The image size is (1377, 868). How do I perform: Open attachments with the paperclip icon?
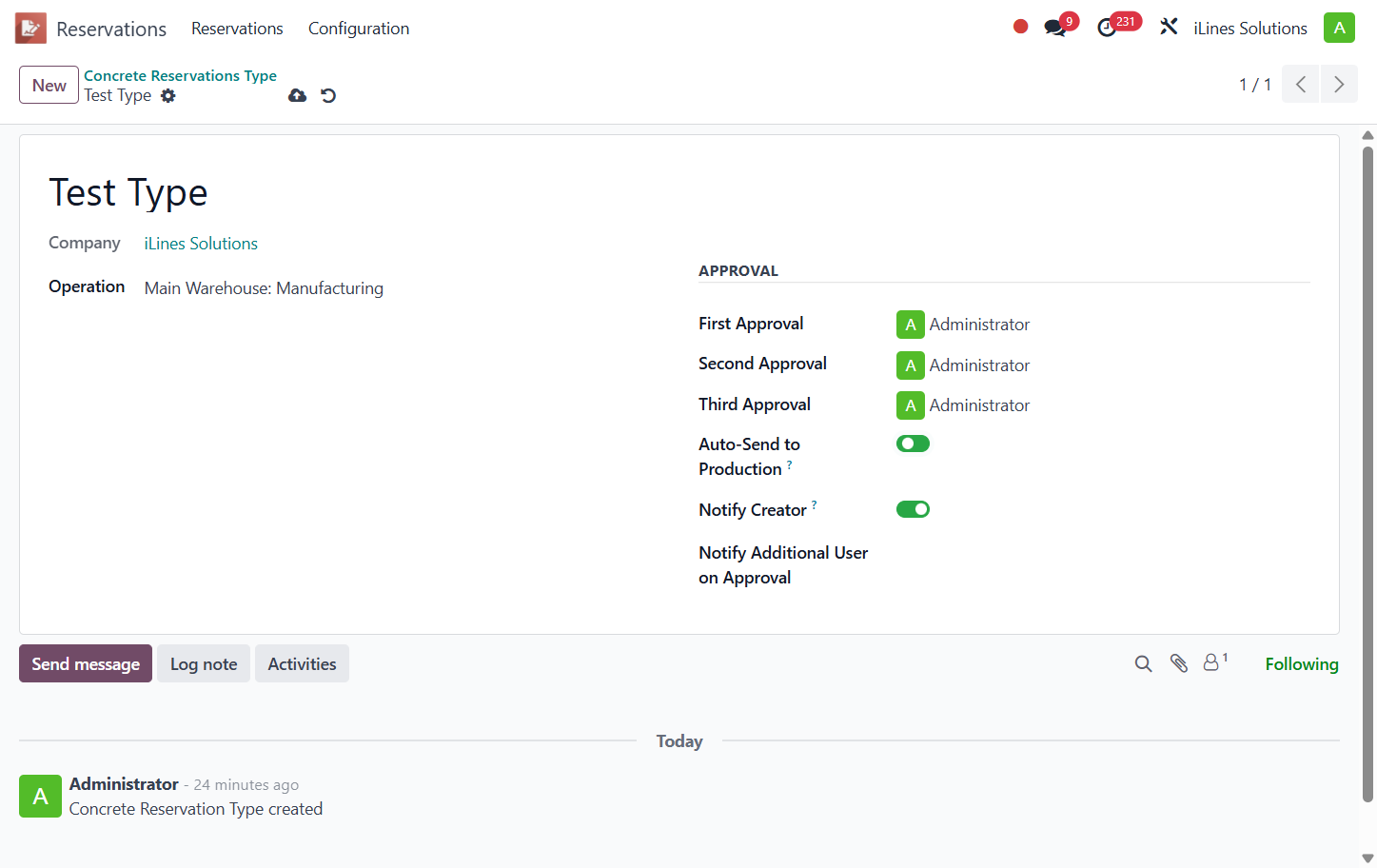pos(1178,663)
